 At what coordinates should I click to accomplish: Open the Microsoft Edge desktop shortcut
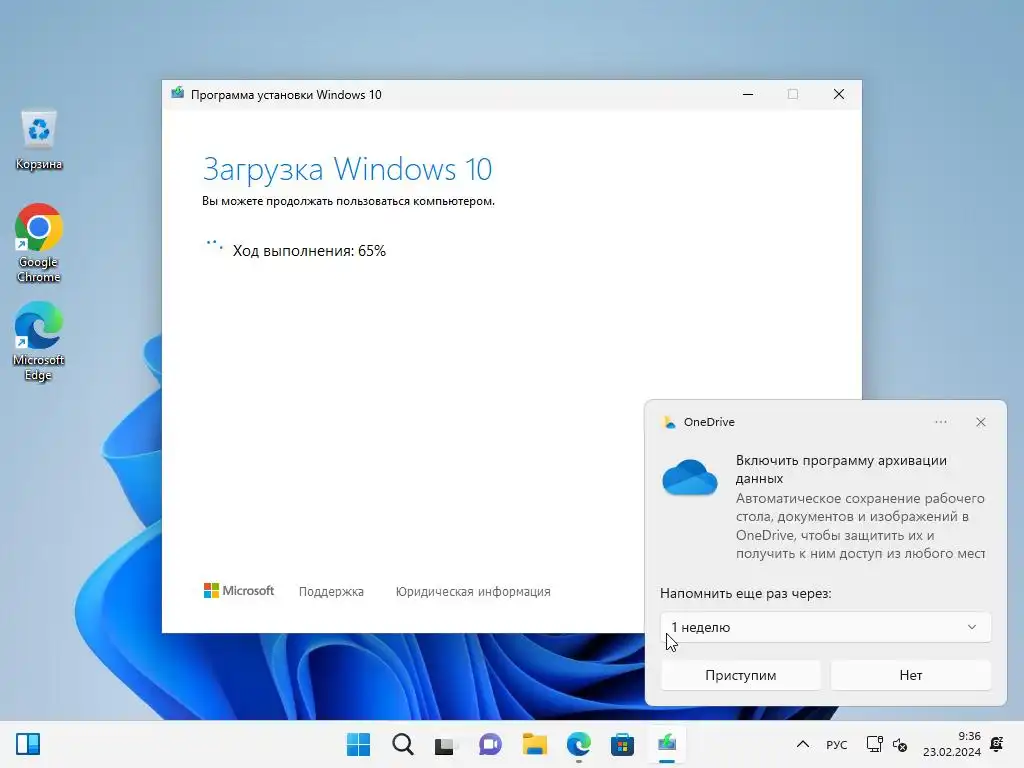tap(39, 341)
